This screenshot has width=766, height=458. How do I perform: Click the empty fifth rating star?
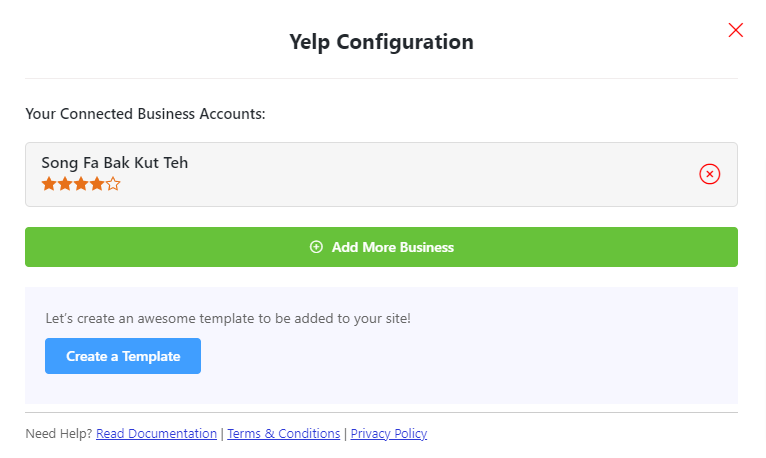click(x=113, y=184)
